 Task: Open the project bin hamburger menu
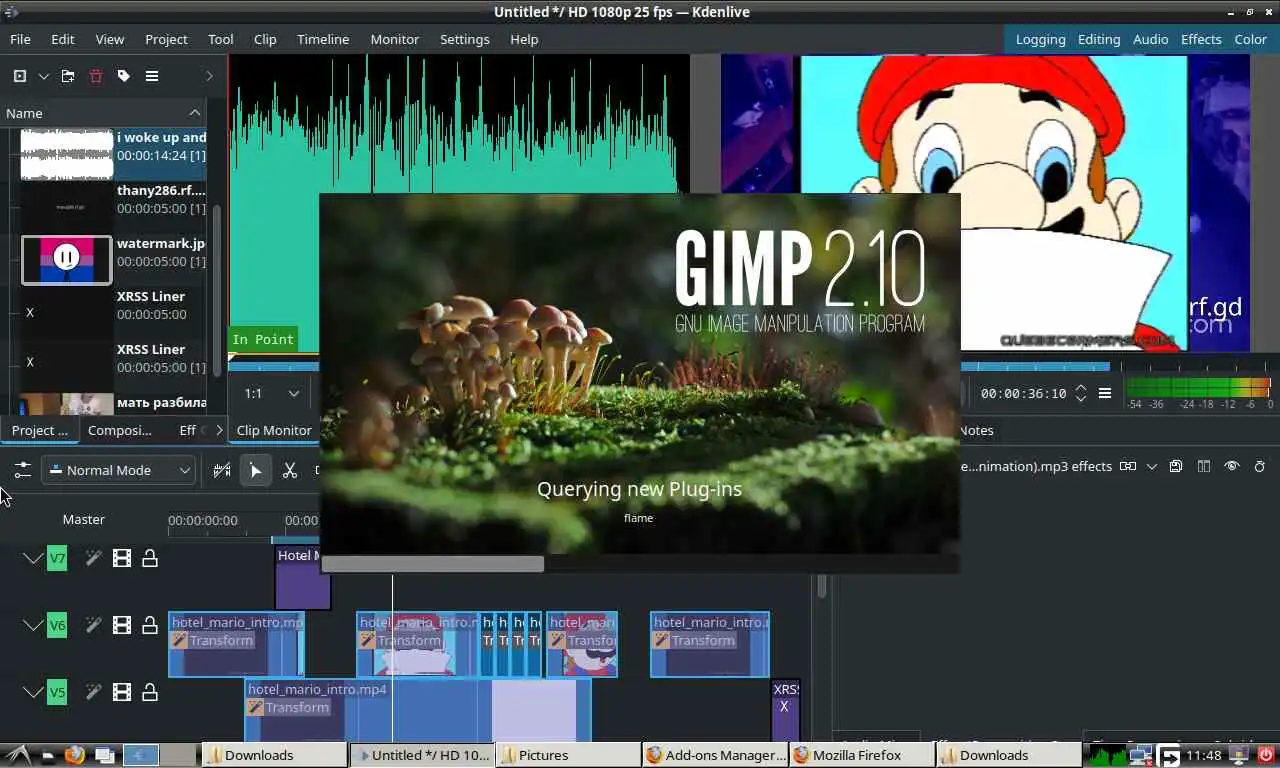152,76
